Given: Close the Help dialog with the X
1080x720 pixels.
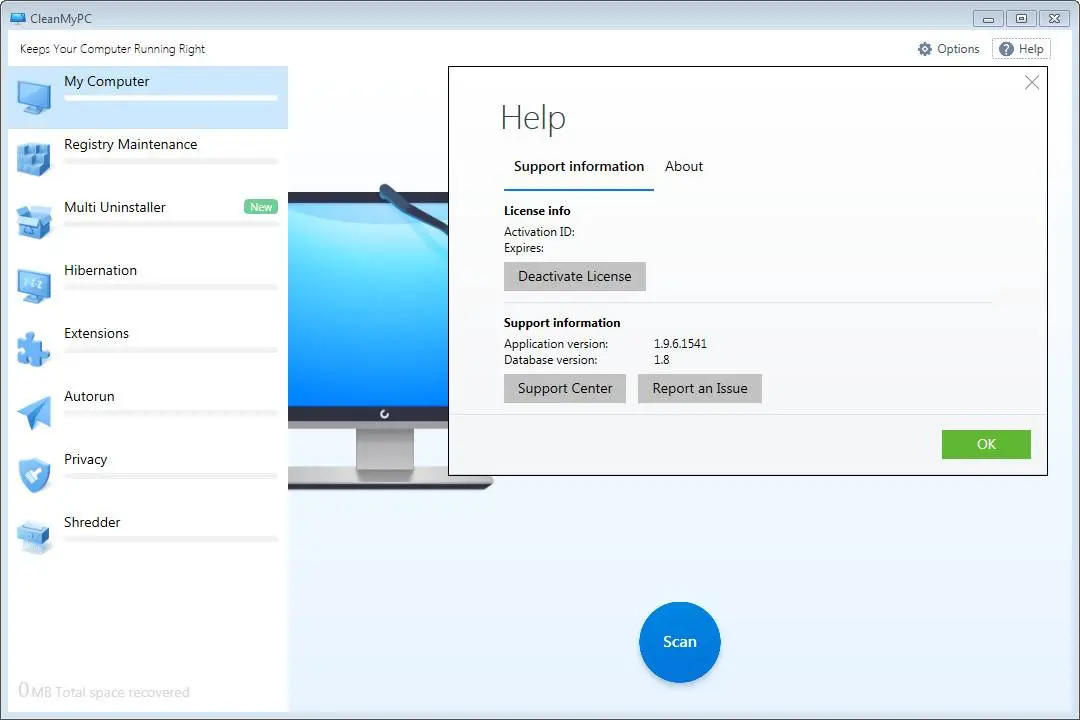Looking at the screenshot, I should [x=1032, y=83].
